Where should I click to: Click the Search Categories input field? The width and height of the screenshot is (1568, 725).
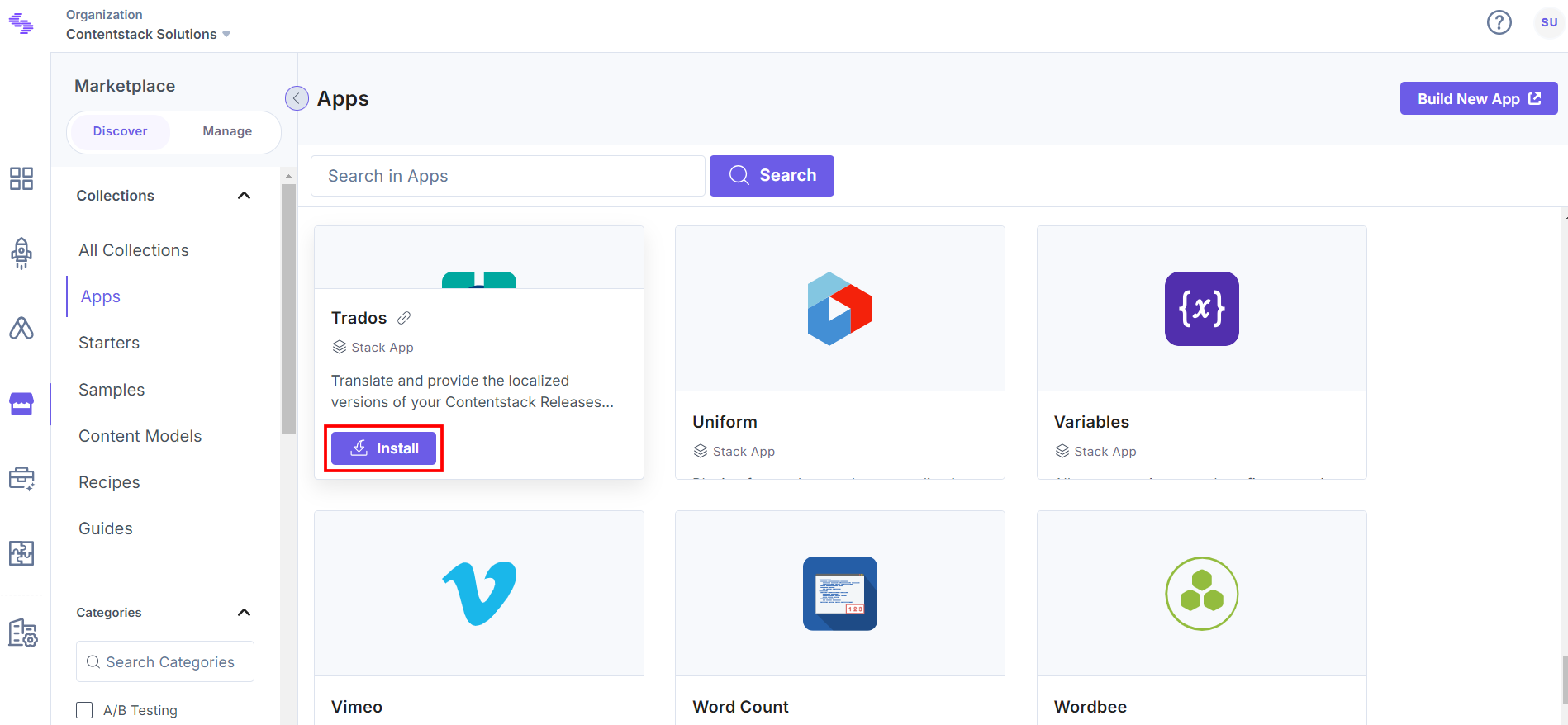tap(165, 661)
